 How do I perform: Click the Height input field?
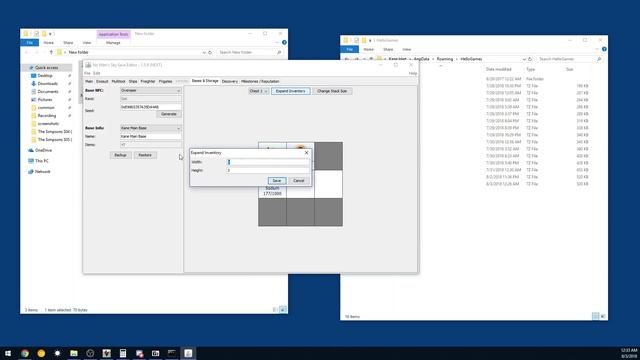pos(268,170)
